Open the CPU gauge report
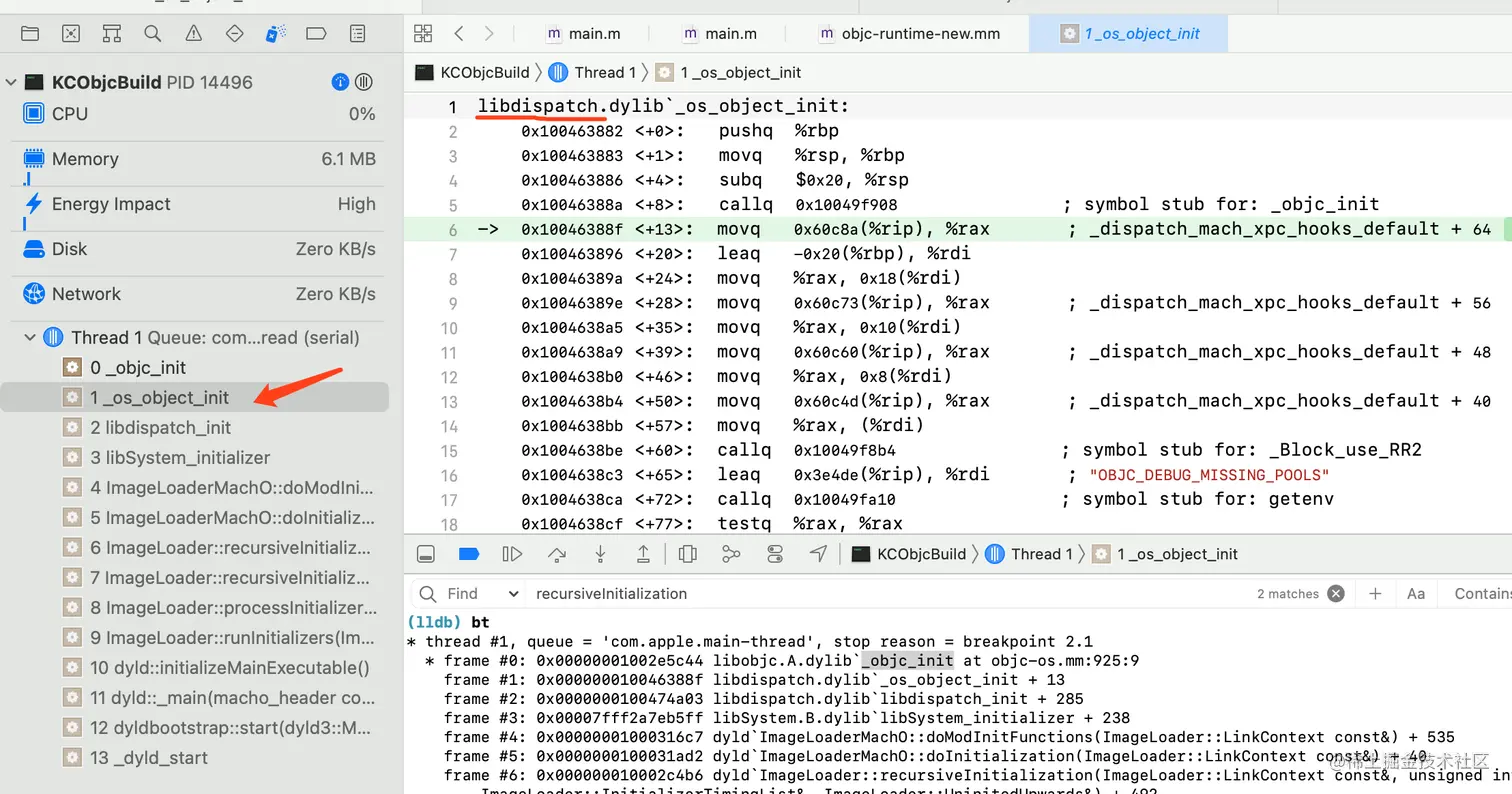This screenshot has height=794, width=1512. (x=201, y=114)
